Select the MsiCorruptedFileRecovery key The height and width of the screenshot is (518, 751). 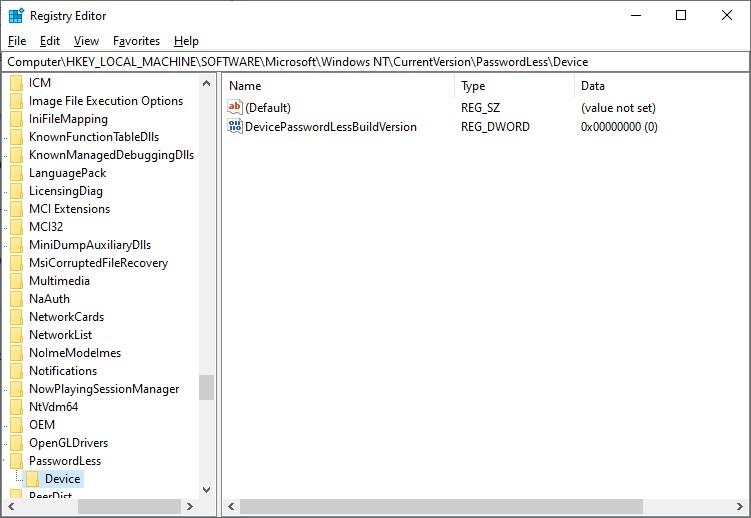[x=98, y=263]
